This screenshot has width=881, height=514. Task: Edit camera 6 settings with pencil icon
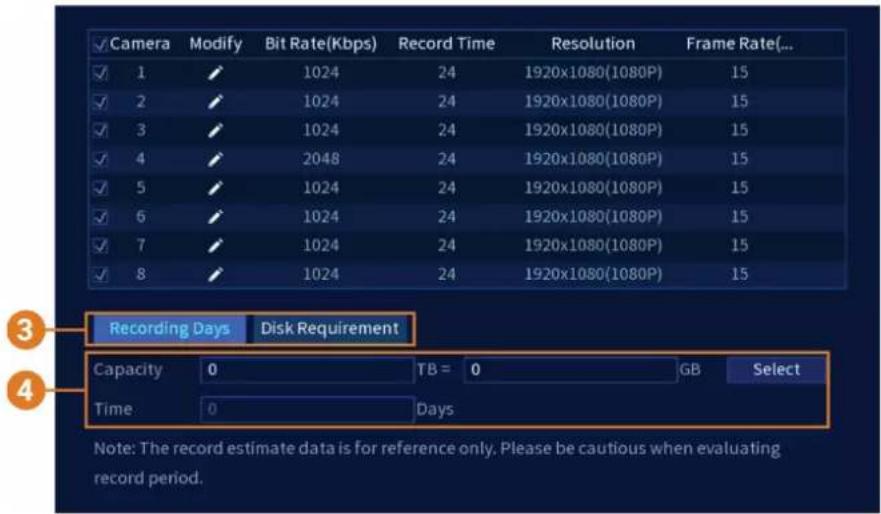point(215,217)
